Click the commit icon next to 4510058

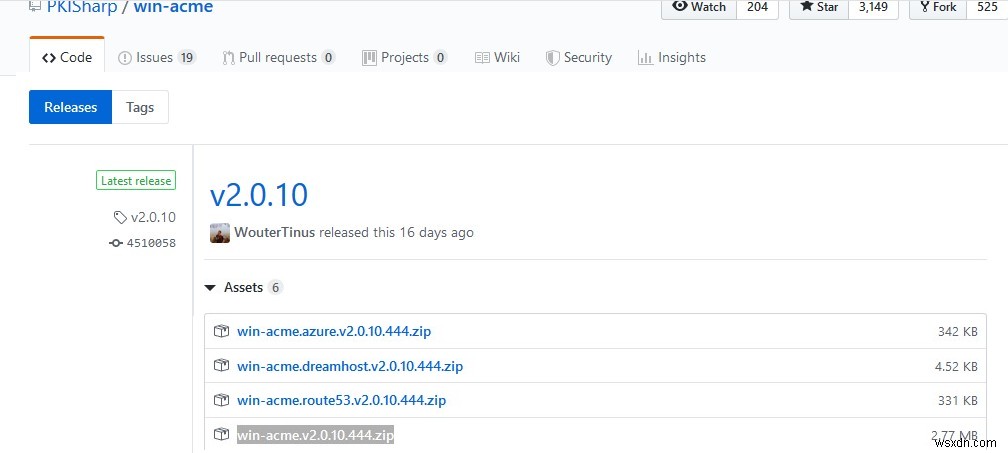click(116, 243)
